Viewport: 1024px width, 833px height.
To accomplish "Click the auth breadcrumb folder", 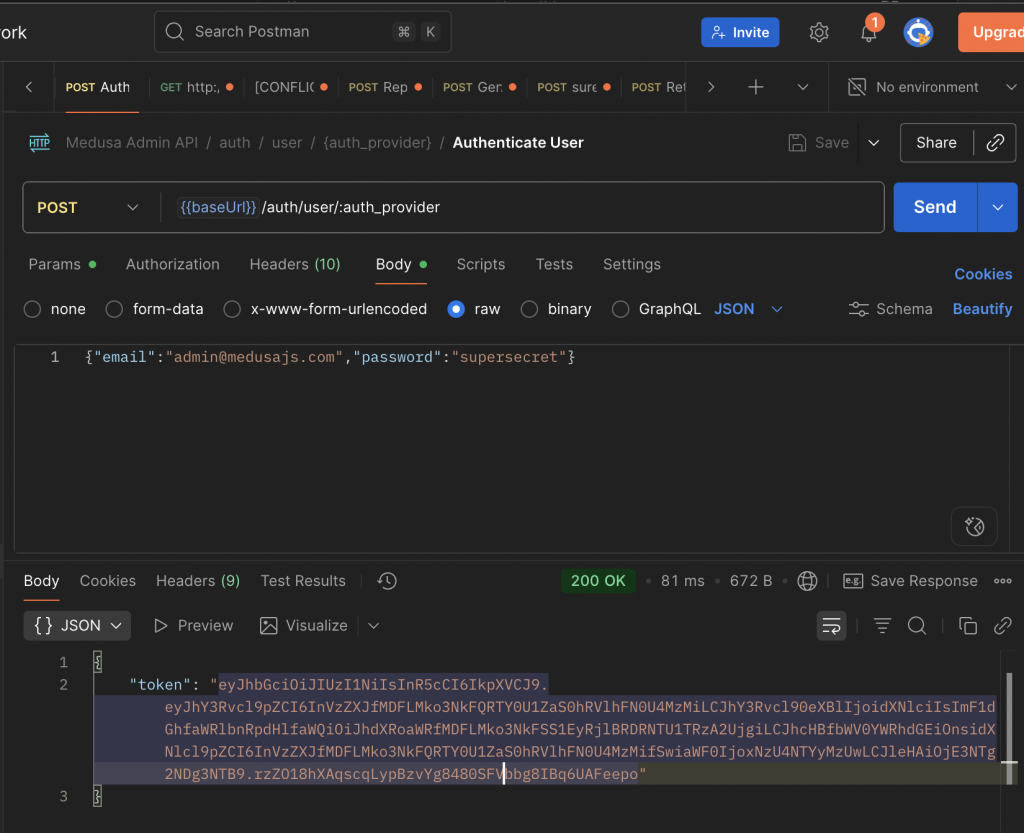I will (x=234, y=142).
